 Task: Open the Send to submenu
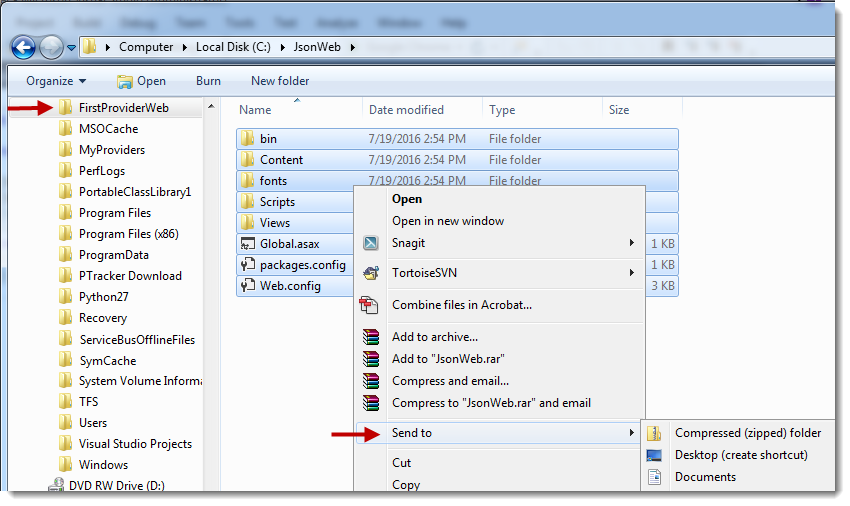point(500,433)
